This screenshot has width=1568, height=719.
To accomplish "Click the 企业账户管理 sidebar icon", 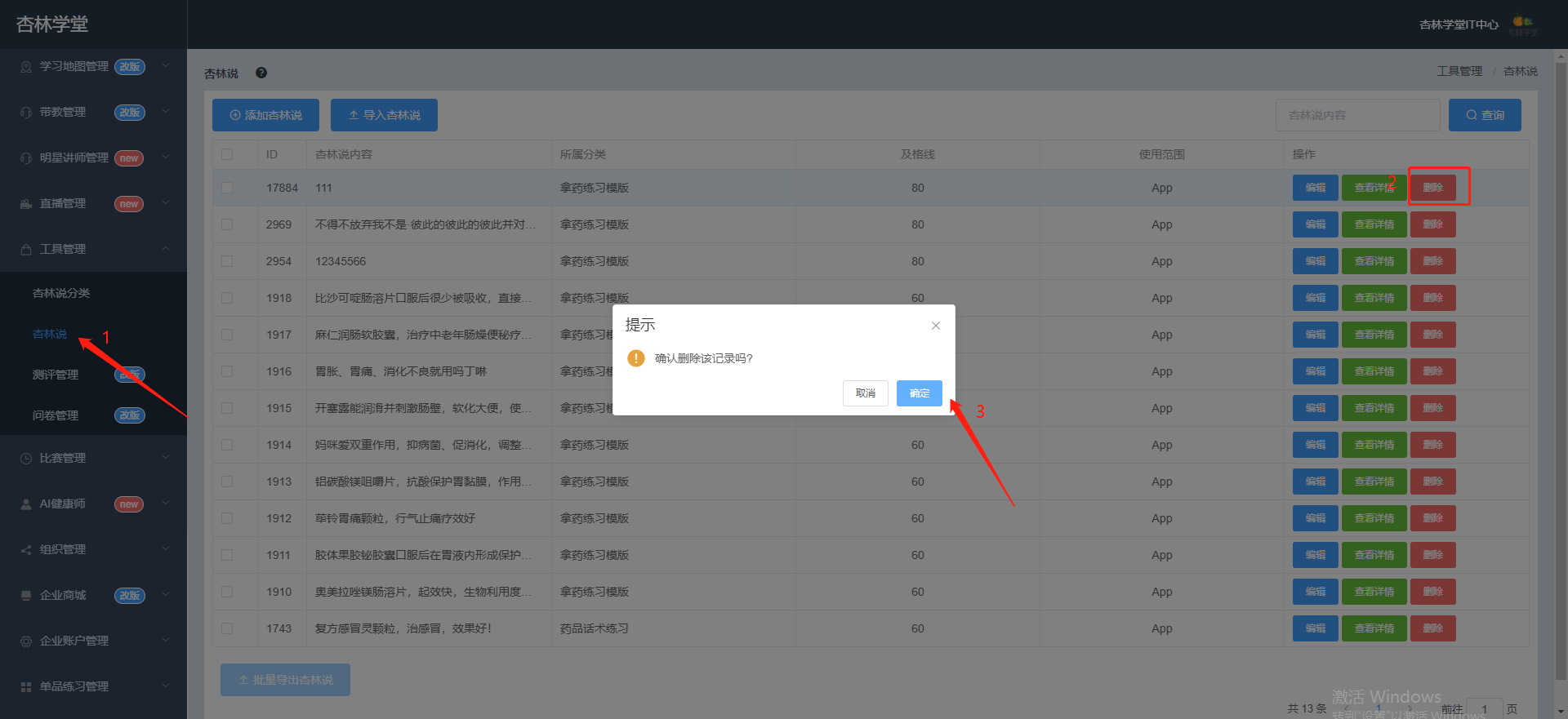I will 26,641.
